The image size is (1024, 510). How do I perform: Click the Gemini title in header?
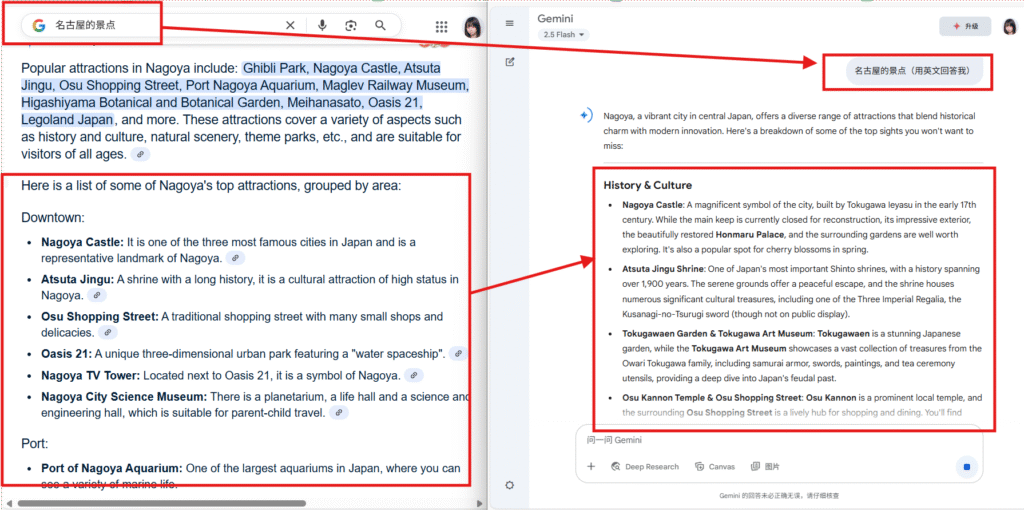555,18
